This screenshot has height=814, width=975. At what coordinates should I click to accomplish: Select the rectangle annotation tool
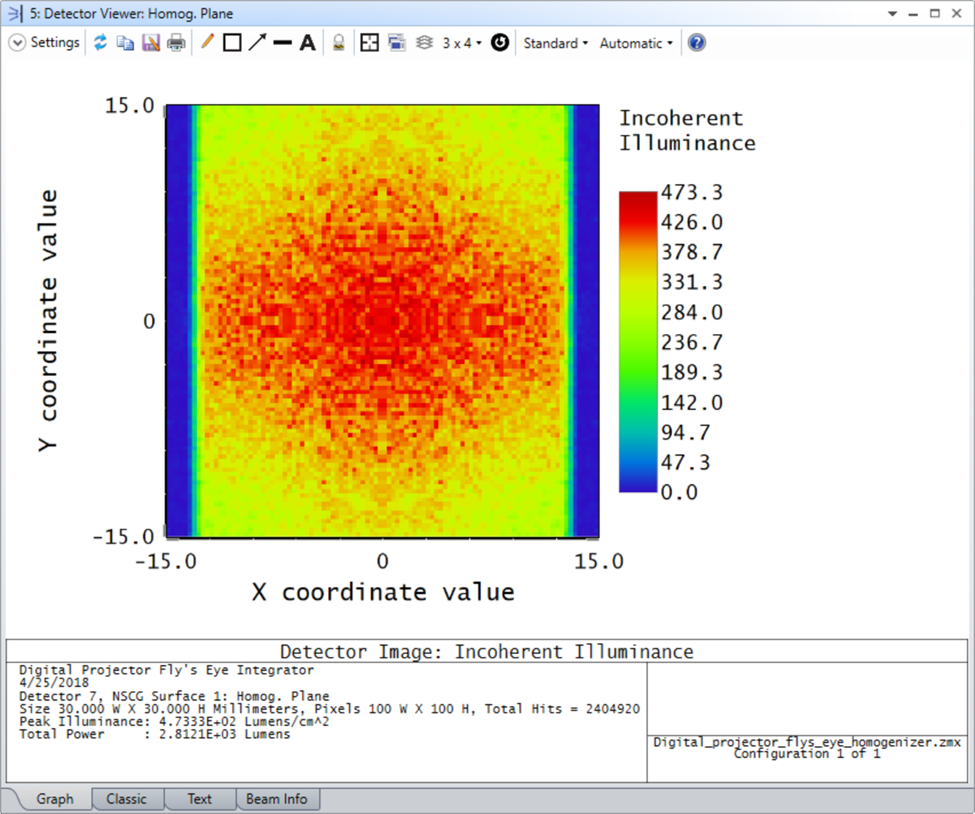[233, 42]
